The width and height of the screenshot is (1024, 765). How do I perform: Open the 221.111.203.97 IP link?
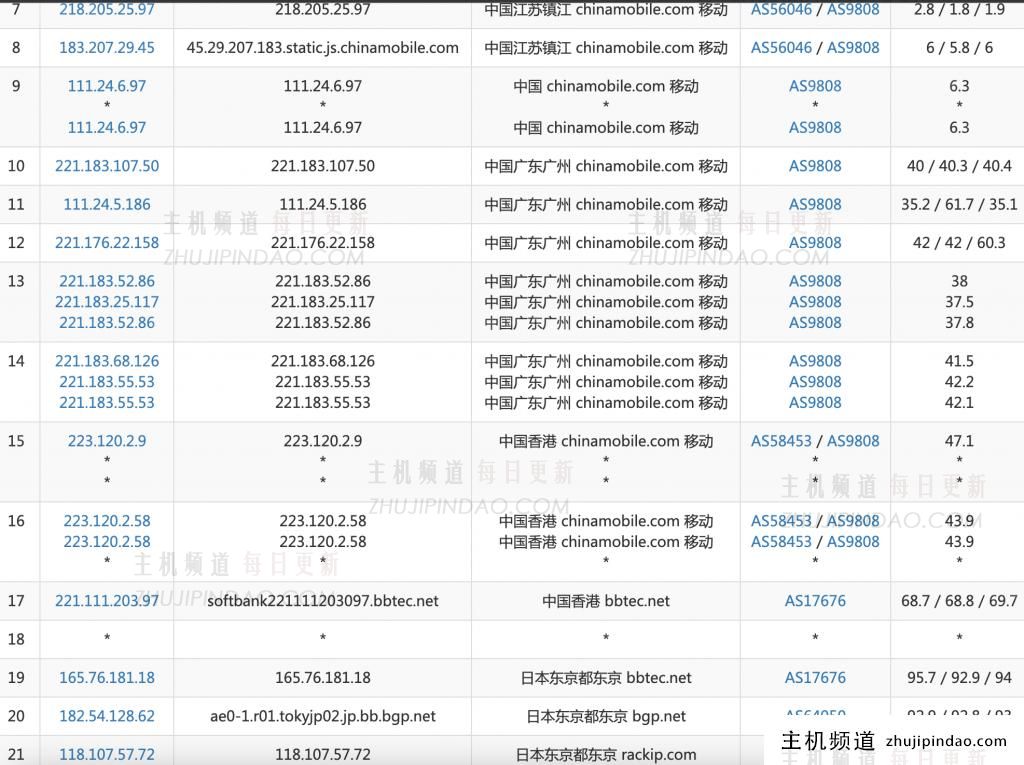pos(107,601)
